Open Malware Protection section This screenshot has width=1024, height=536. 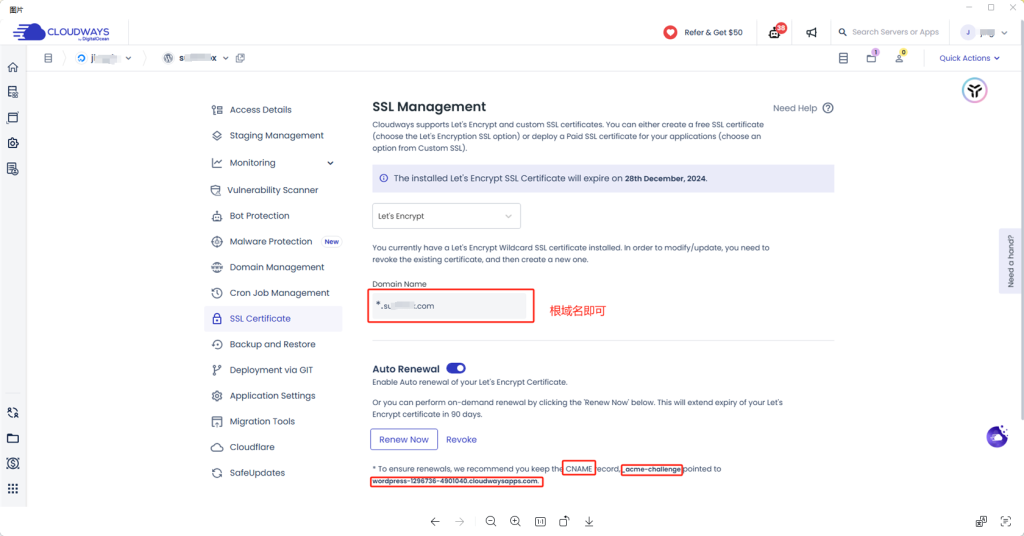(x=273, y=242)
